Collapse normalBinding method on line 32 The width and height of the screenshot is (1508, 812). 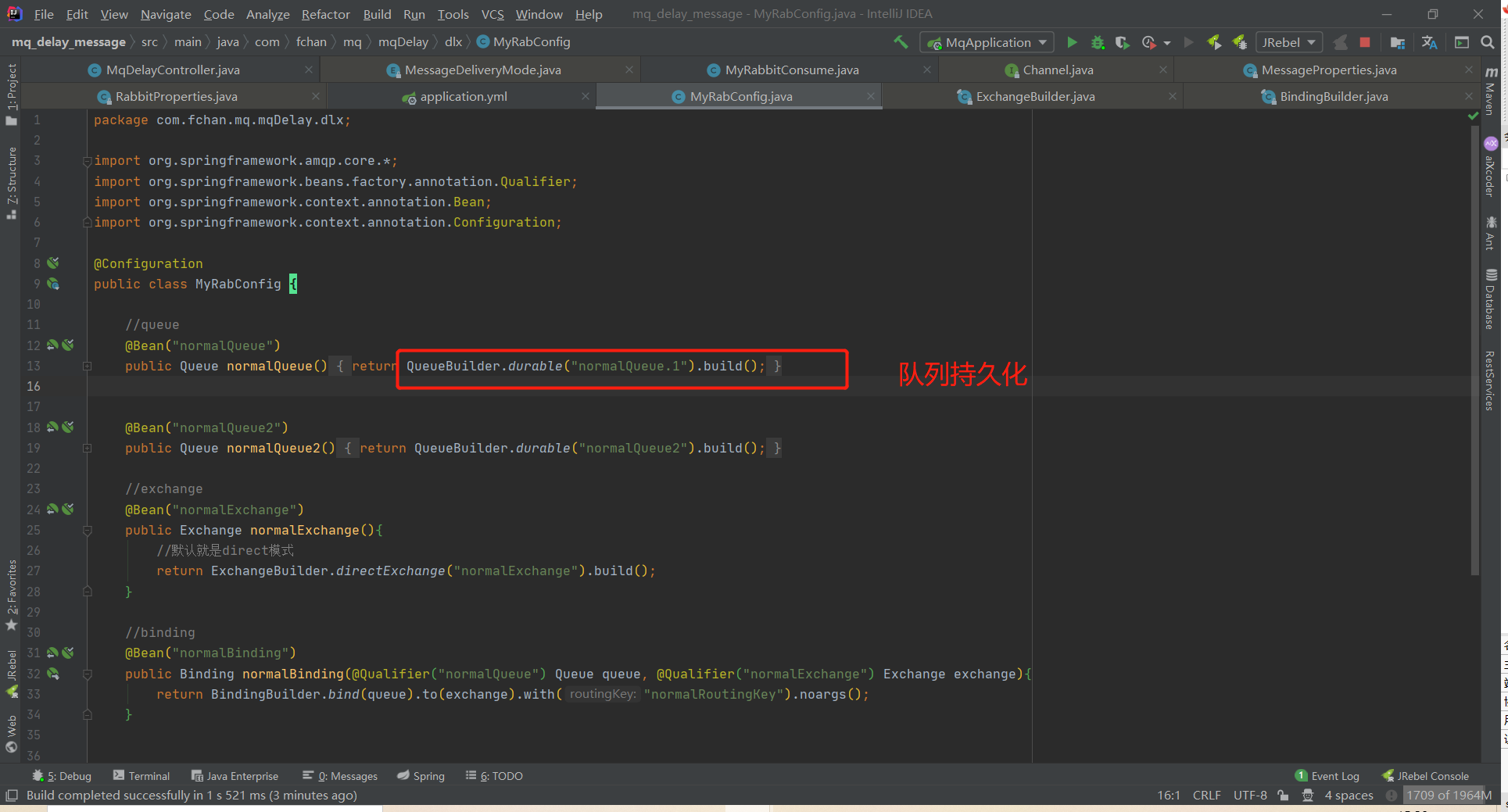click(x=87, y=674)
